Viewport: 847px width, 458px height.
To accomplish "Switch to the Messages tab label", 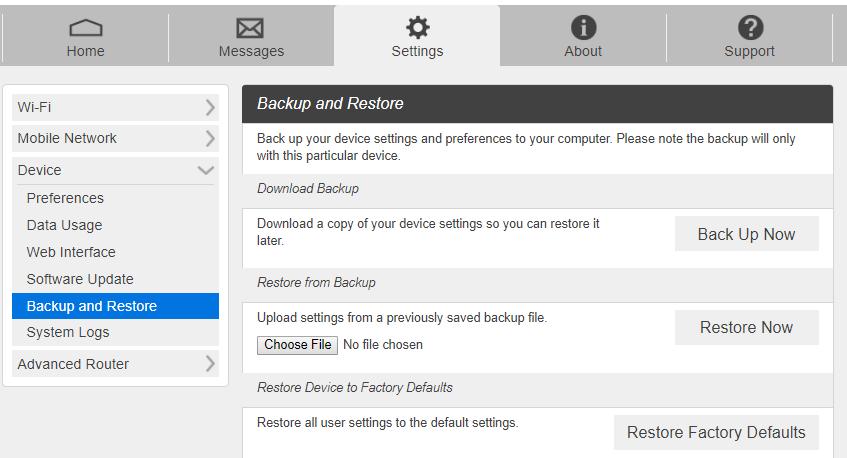I will click(251, 51).
